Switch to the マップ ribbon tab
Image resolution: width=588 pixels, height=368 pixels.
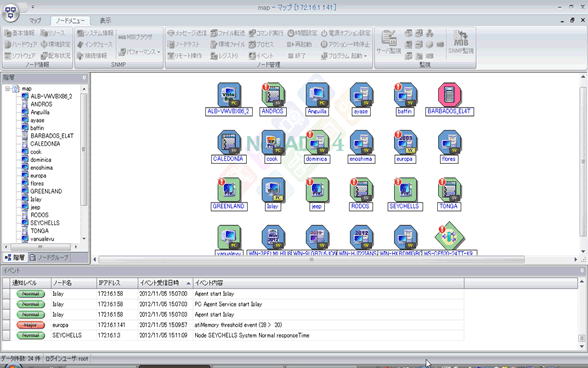tap(35, 20)
